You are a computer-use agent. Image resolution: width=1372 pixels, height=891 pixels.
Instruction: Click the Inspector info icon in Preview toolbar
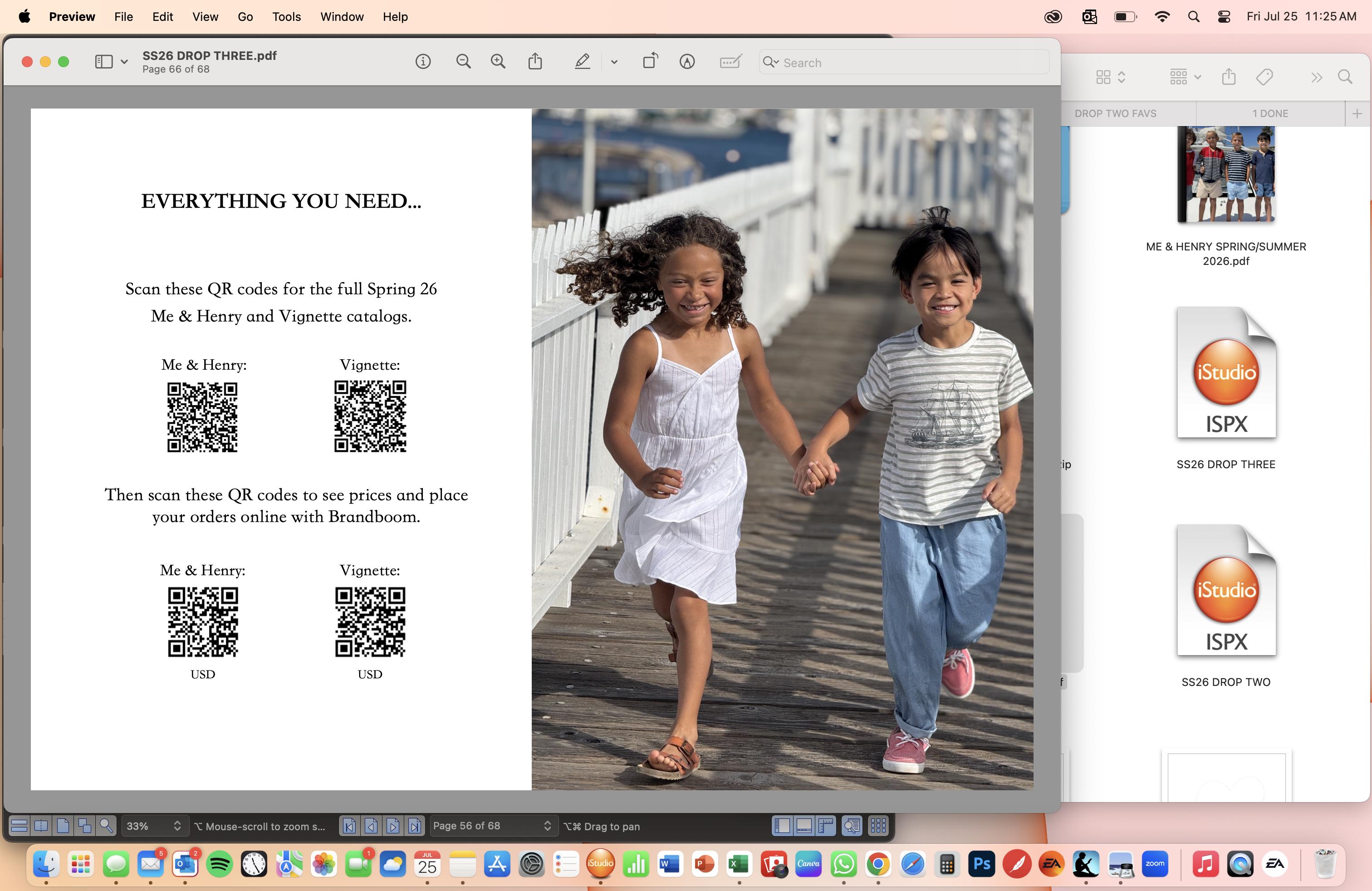point(422,62)
